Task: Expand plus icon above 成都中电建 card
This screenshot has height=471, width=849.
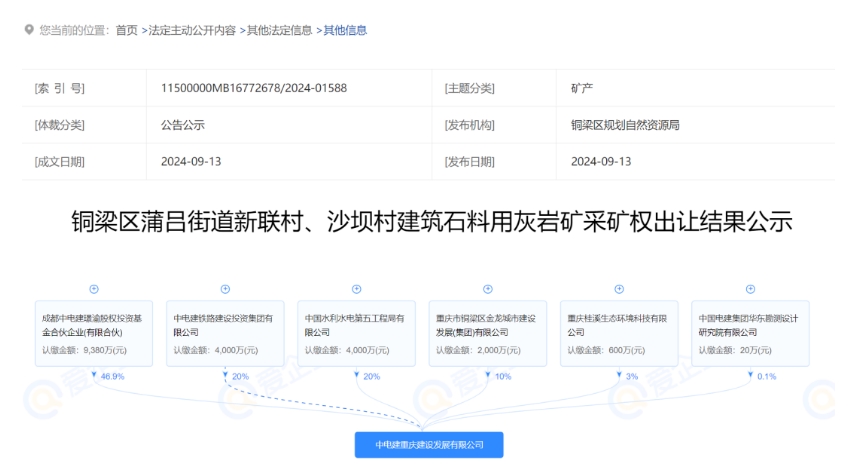Action: [94, 289]
